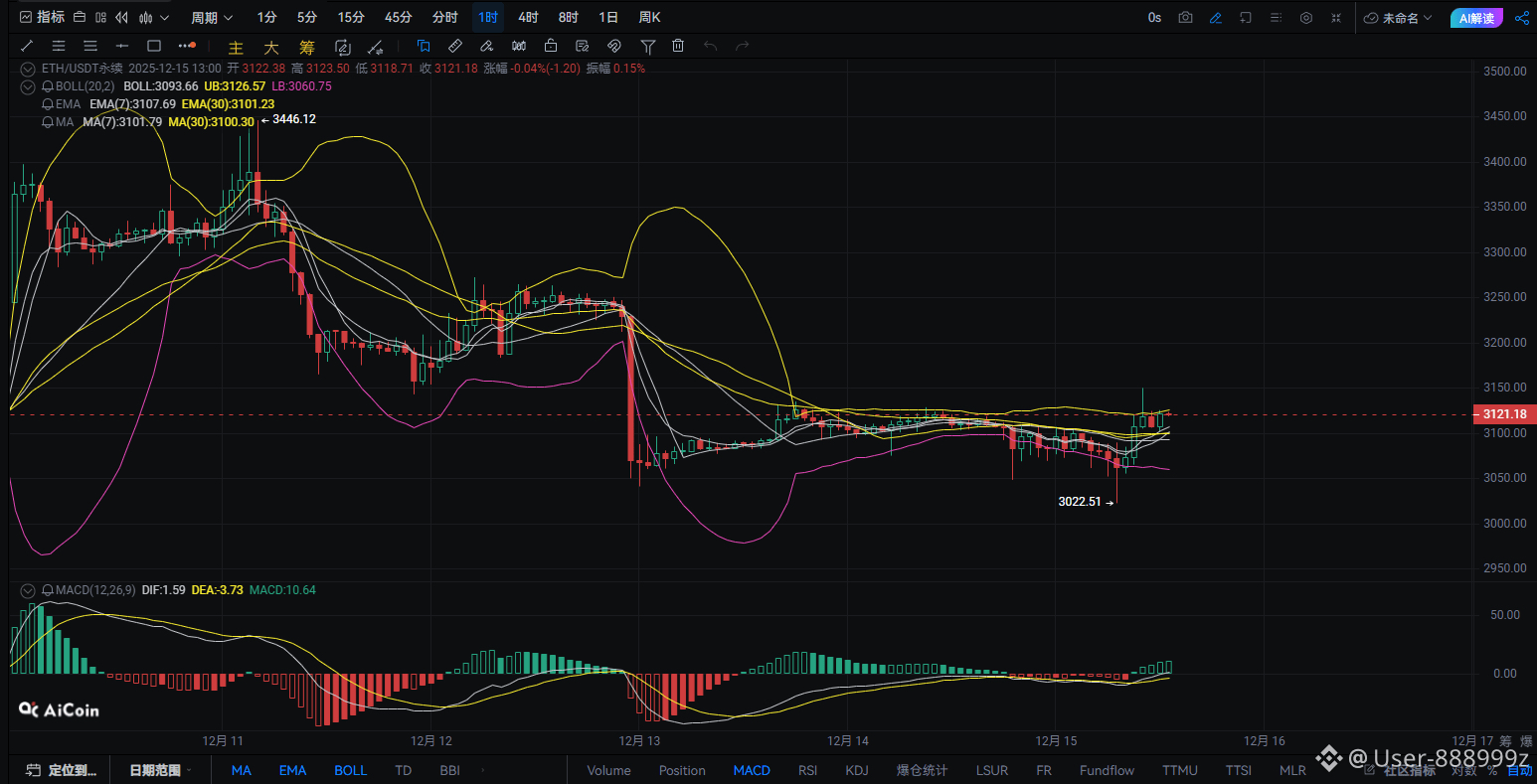The height and width of the screenshot is (784, 1537).
Task: Select the 1时 hourly timeframe
Action: [487, 17]
